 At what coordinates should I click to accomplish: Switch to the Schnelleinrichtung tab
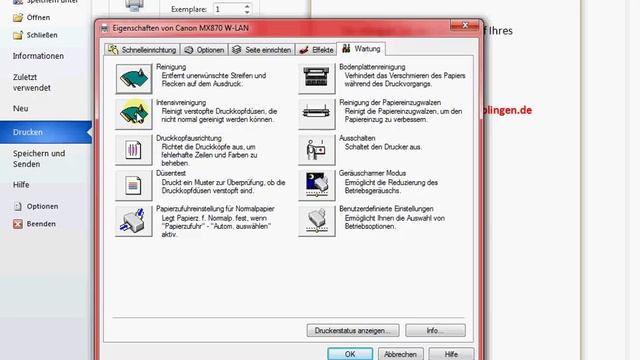click(142, 50)
